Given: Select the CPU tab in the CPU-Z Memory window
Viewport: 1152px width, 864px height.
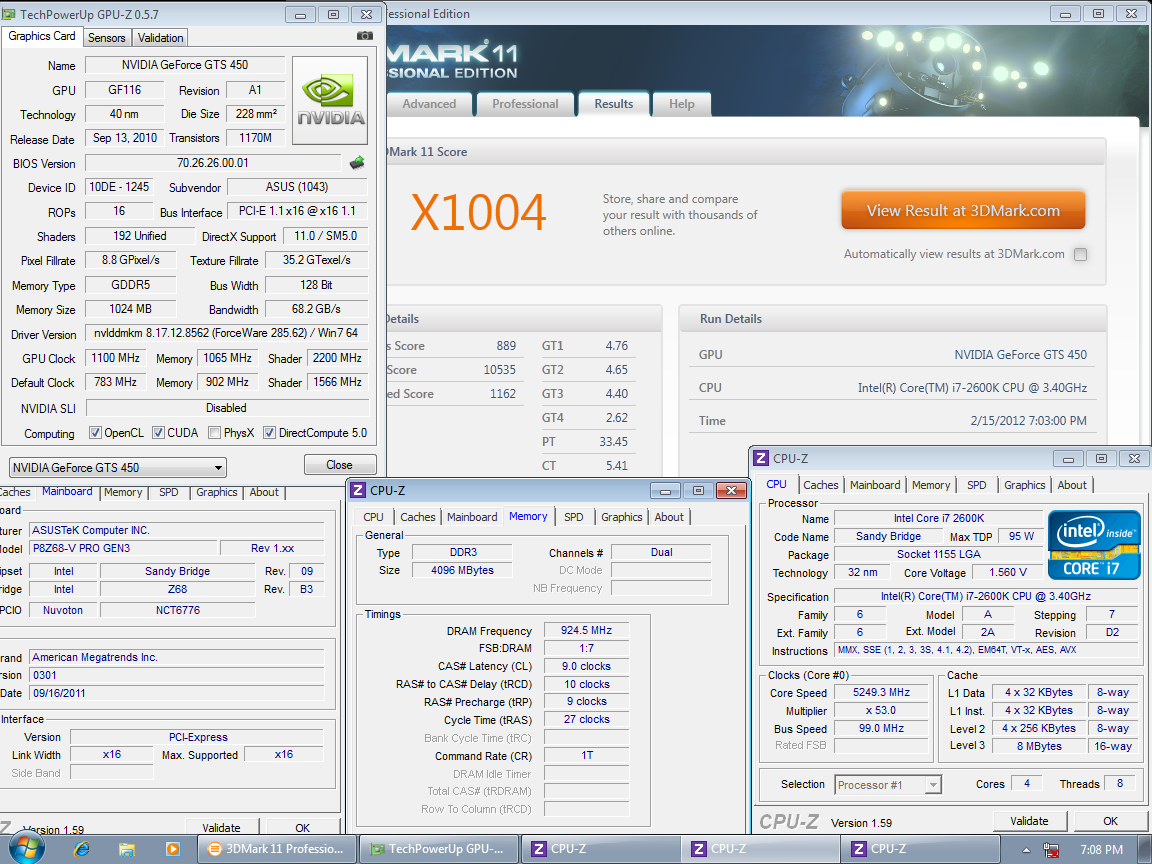Looking at the screenshot, I should (x=373, y=517).
